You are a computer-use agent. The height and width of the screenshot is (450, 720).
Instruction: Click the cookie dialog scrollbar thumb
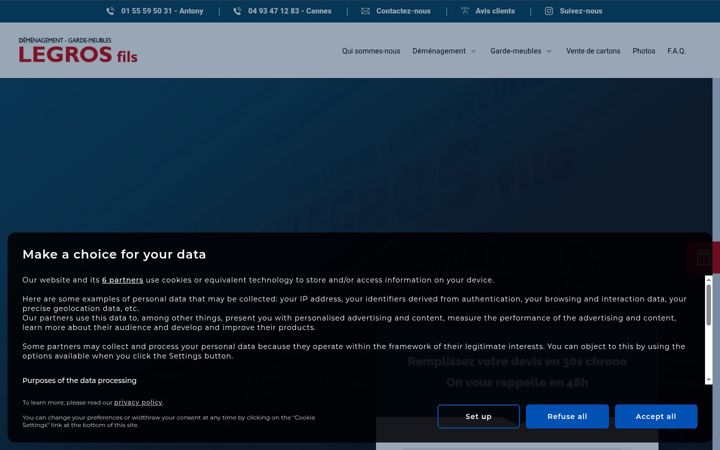709,305
